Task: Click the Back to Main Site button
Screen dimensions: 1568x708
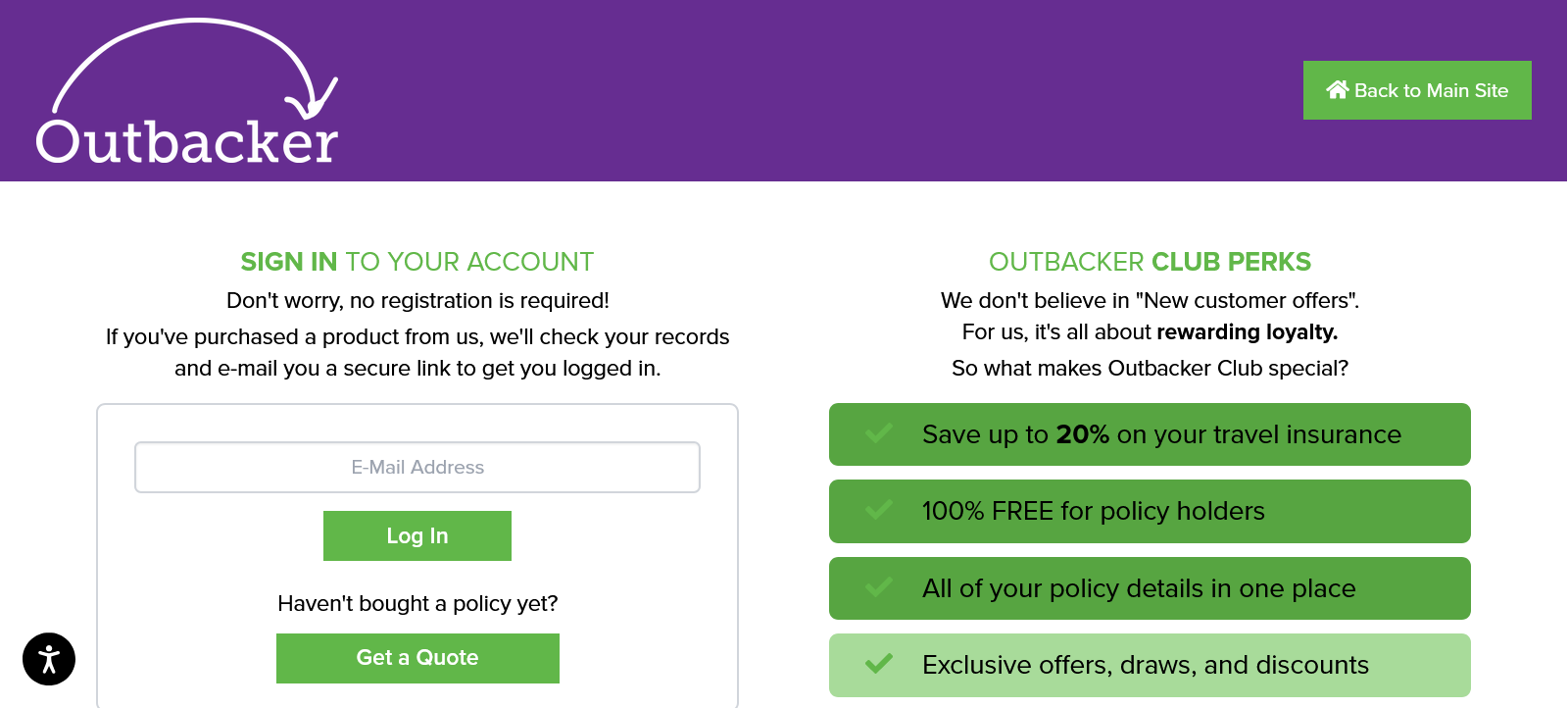Action: (1417, 89)
